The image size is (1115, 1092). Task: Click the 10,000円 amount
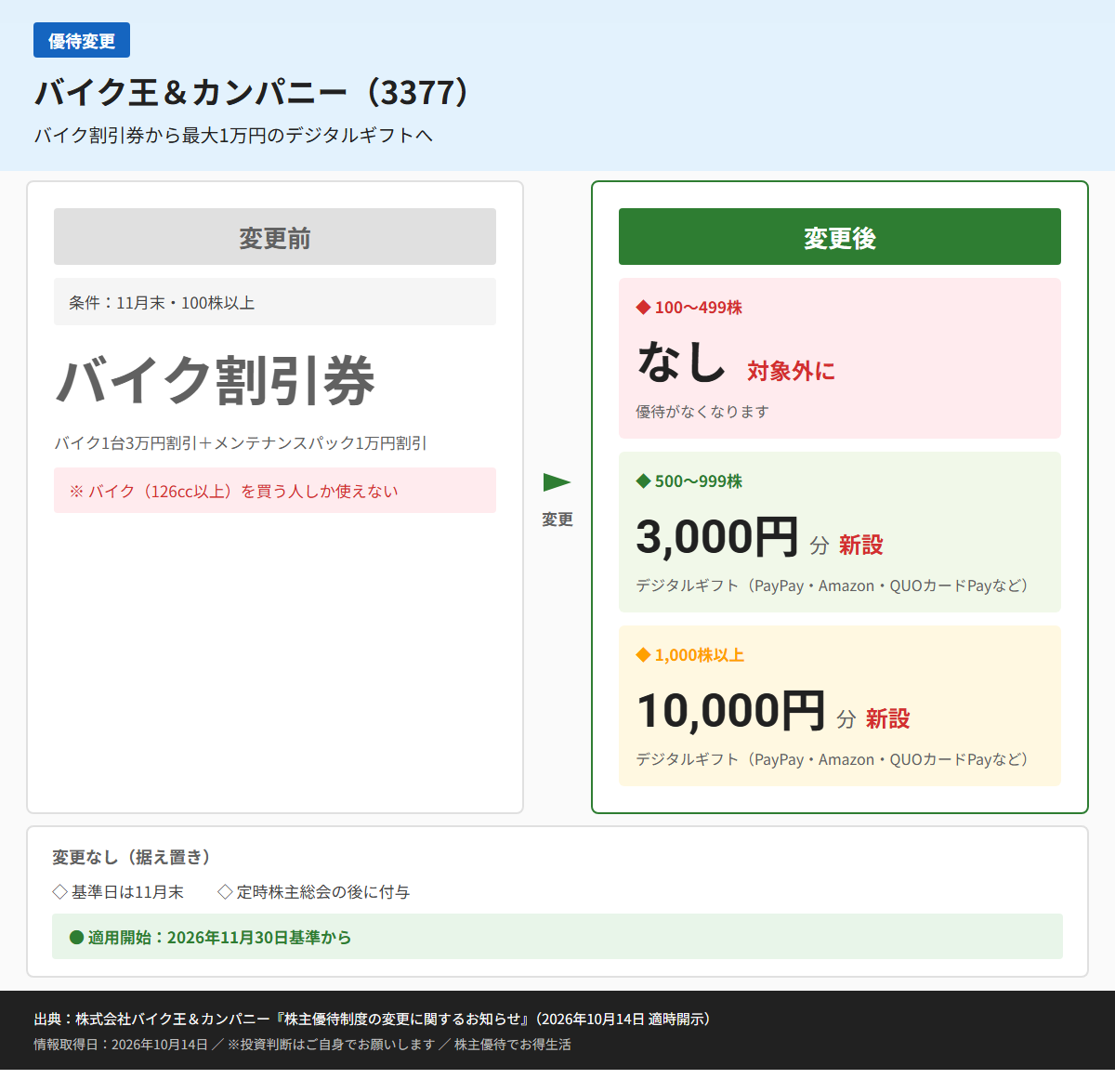(731, 711)
